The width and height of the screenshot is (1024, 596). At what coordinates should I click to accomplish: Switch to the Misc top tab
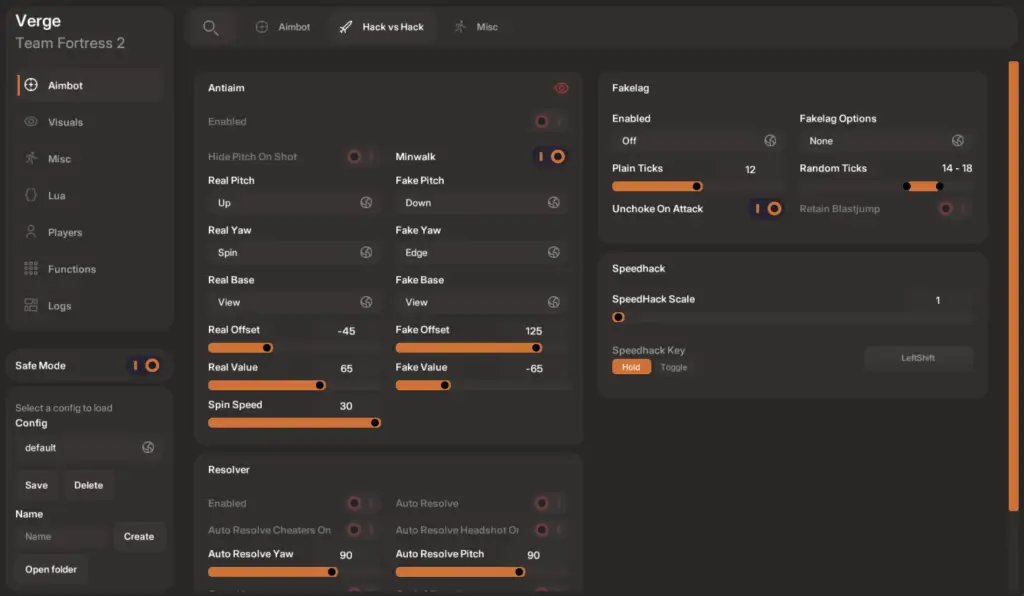click(x=476, y=27)
